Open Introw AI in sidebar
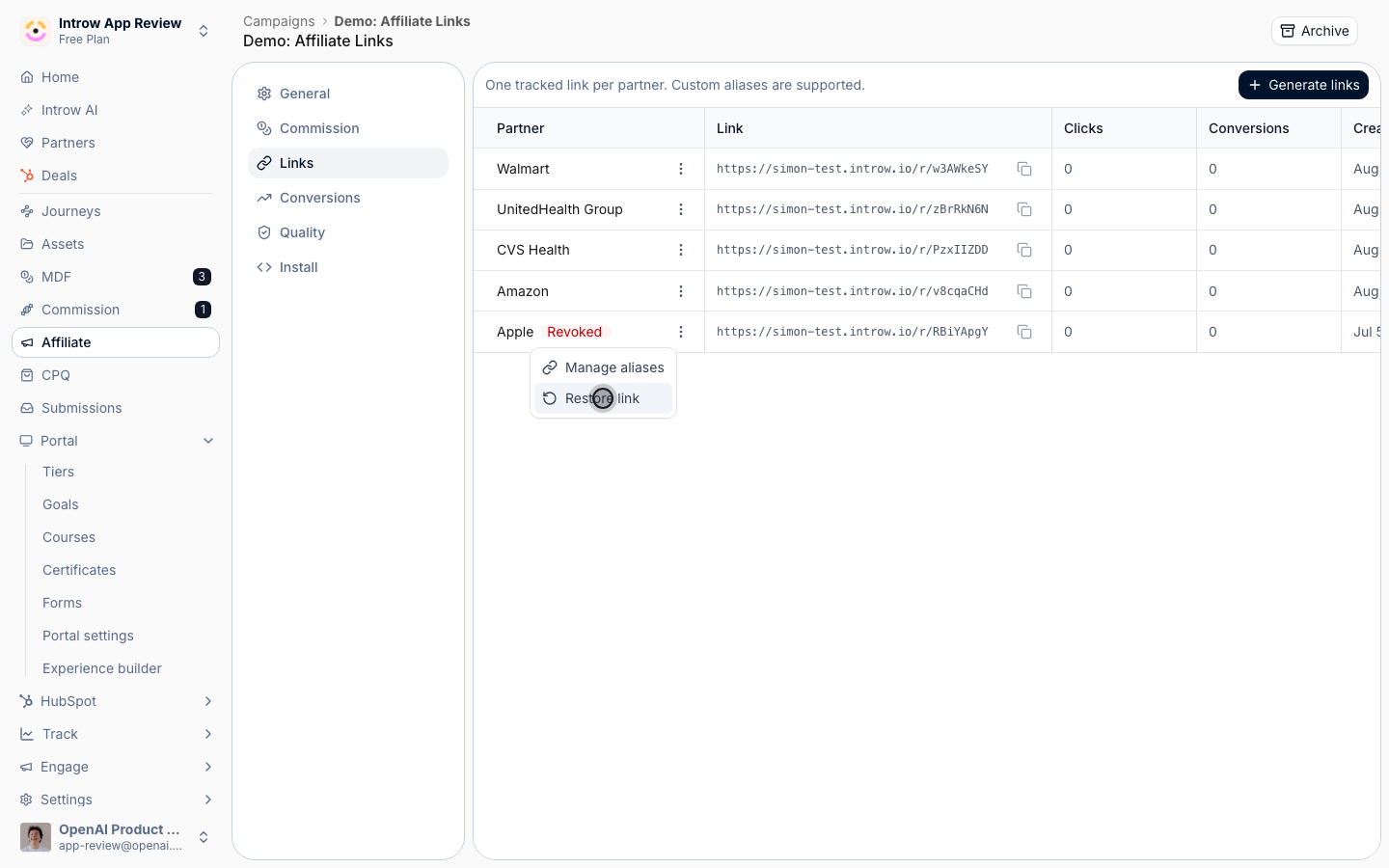 [x=116, y=110]
